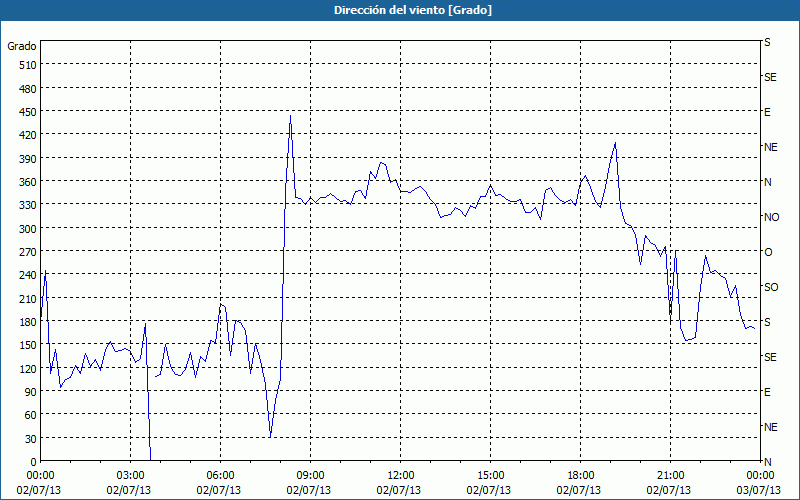Pick the 180 degree axis value
This screenshot has height=500, width=800.
click(28, 322)
